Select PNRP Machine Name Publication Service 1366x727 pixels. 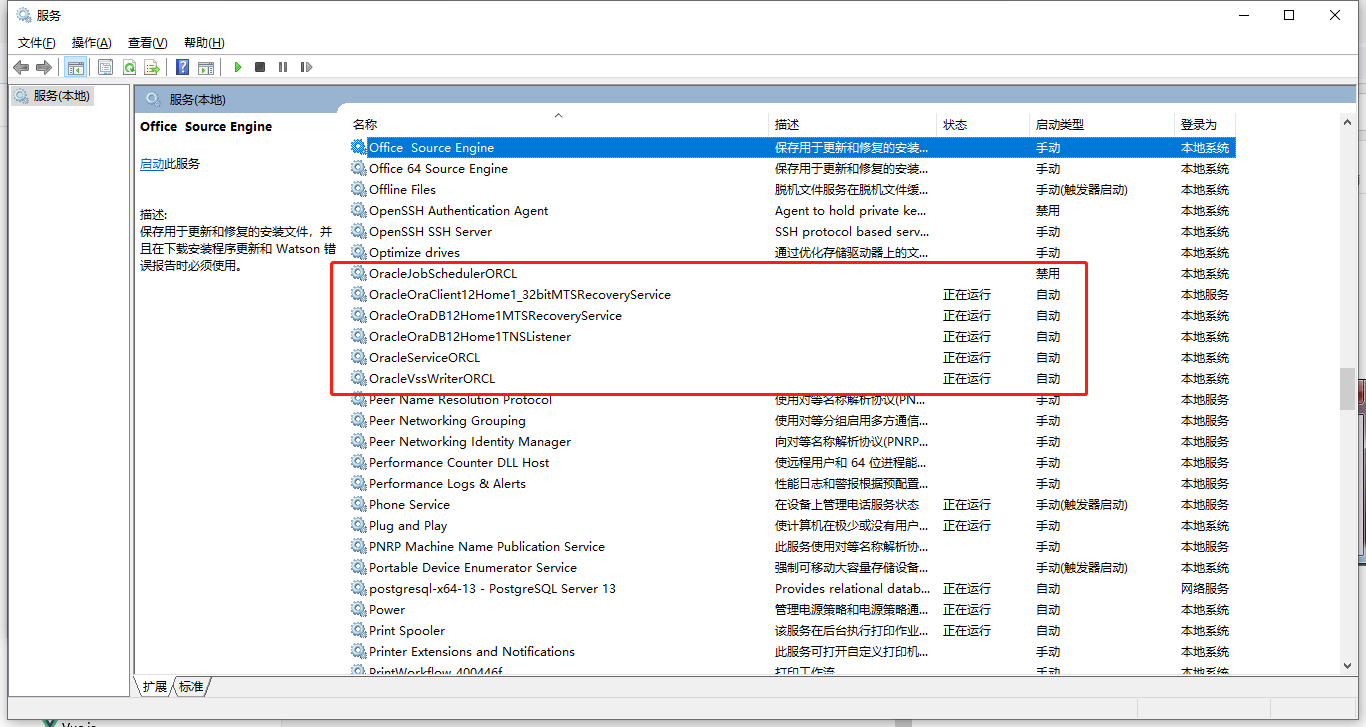(x=486, y=546)
